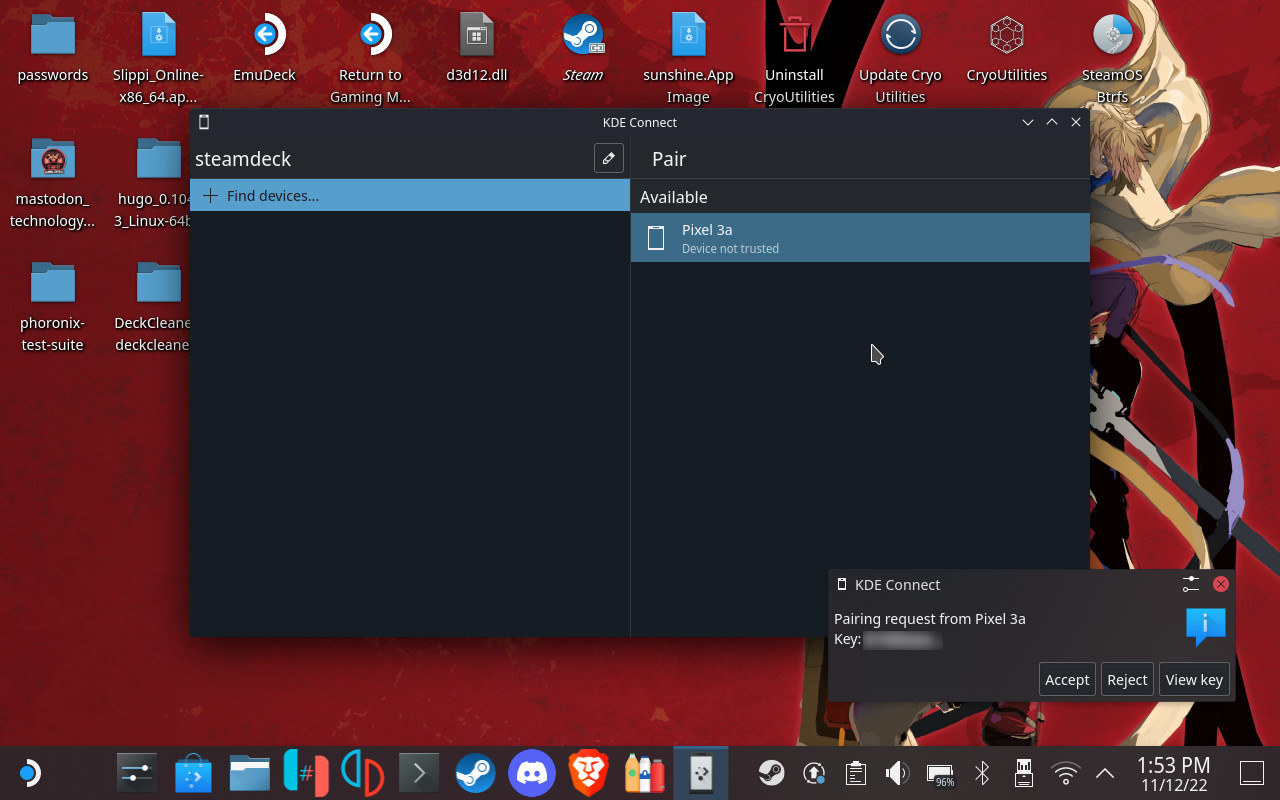
Task: Click the Steam system tray icon
Action: pyautogui.click(x=771, y=773)
